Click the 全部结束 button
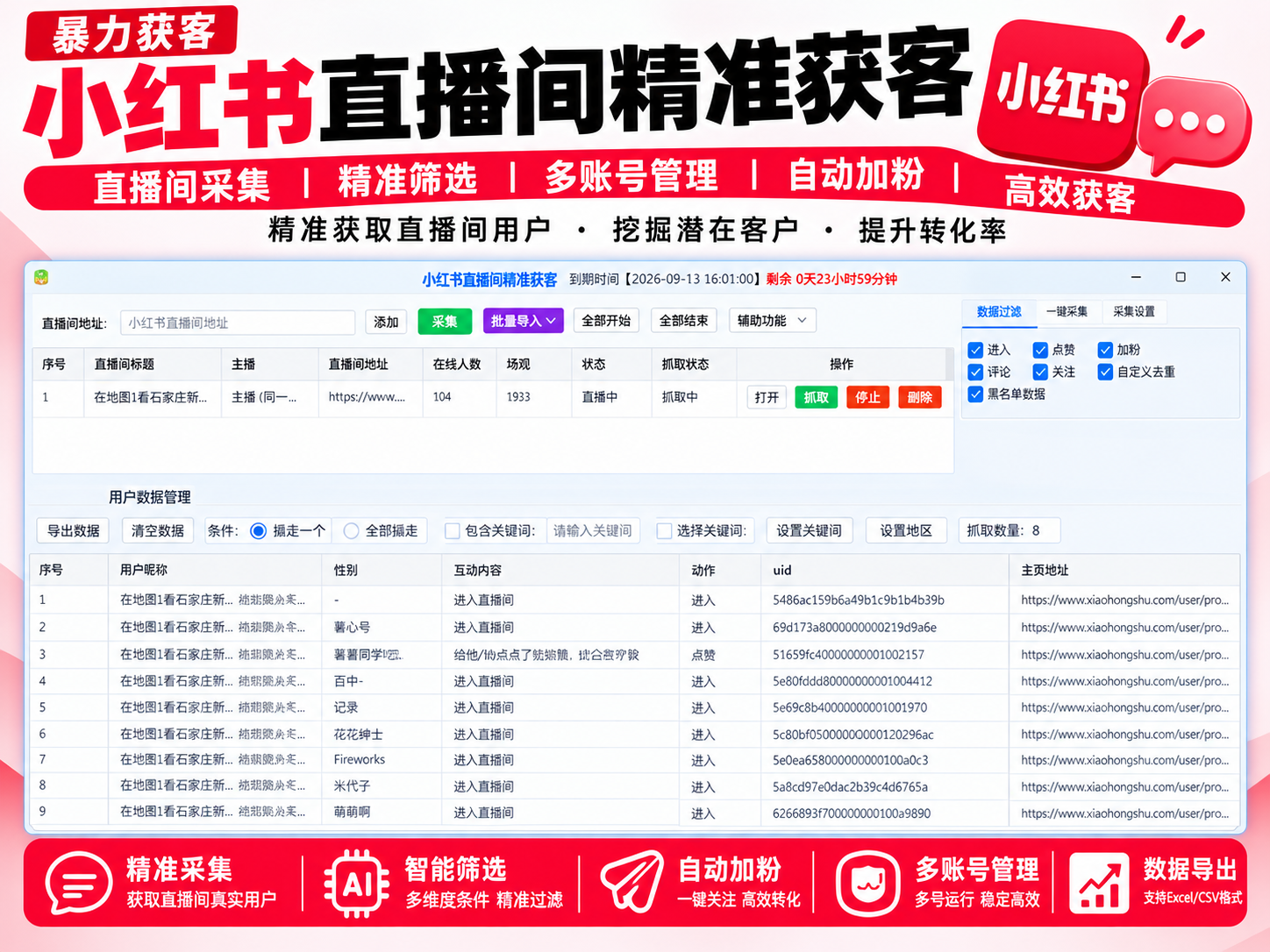 point(684,321)
